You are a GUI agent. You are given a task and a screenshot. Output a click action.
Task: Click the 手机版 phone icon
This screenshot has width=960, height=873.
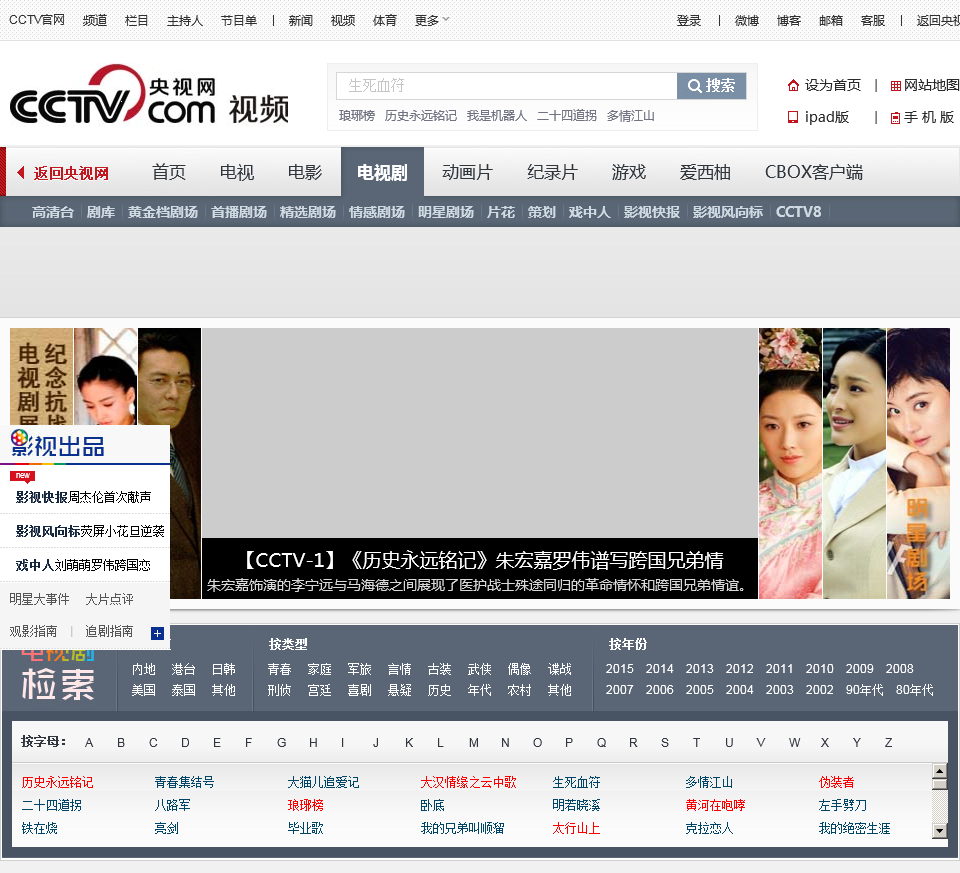pos(895,118)
